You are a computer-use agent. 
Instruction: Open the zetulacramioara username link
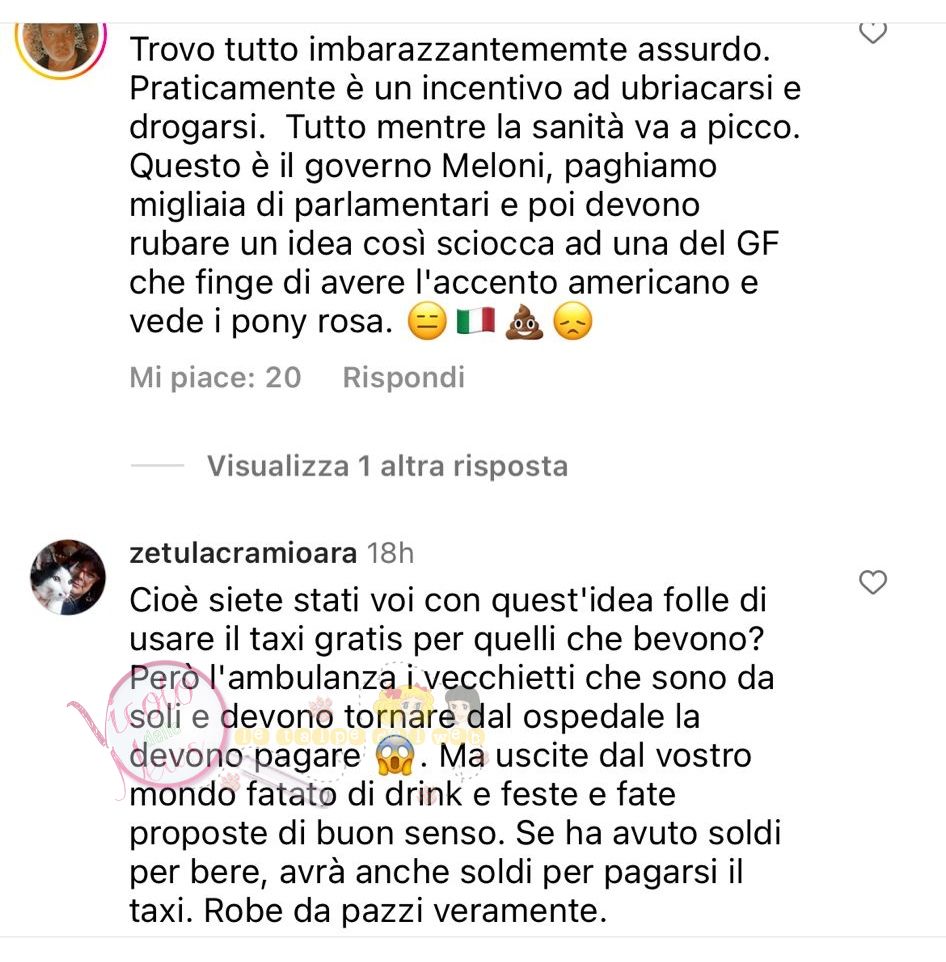point(243,553)
